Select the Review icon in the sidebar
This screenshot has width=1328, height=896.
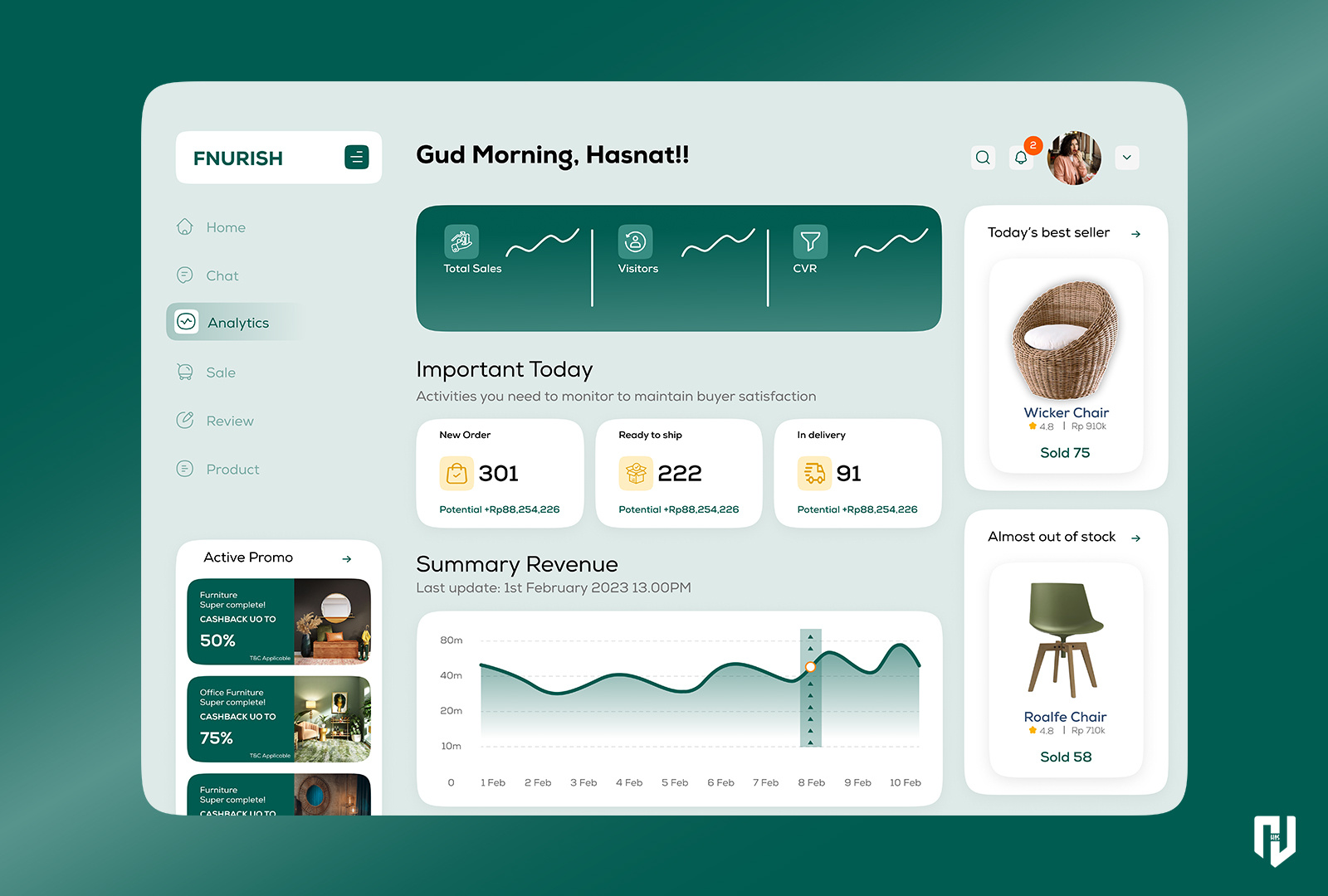click(185, 421)
